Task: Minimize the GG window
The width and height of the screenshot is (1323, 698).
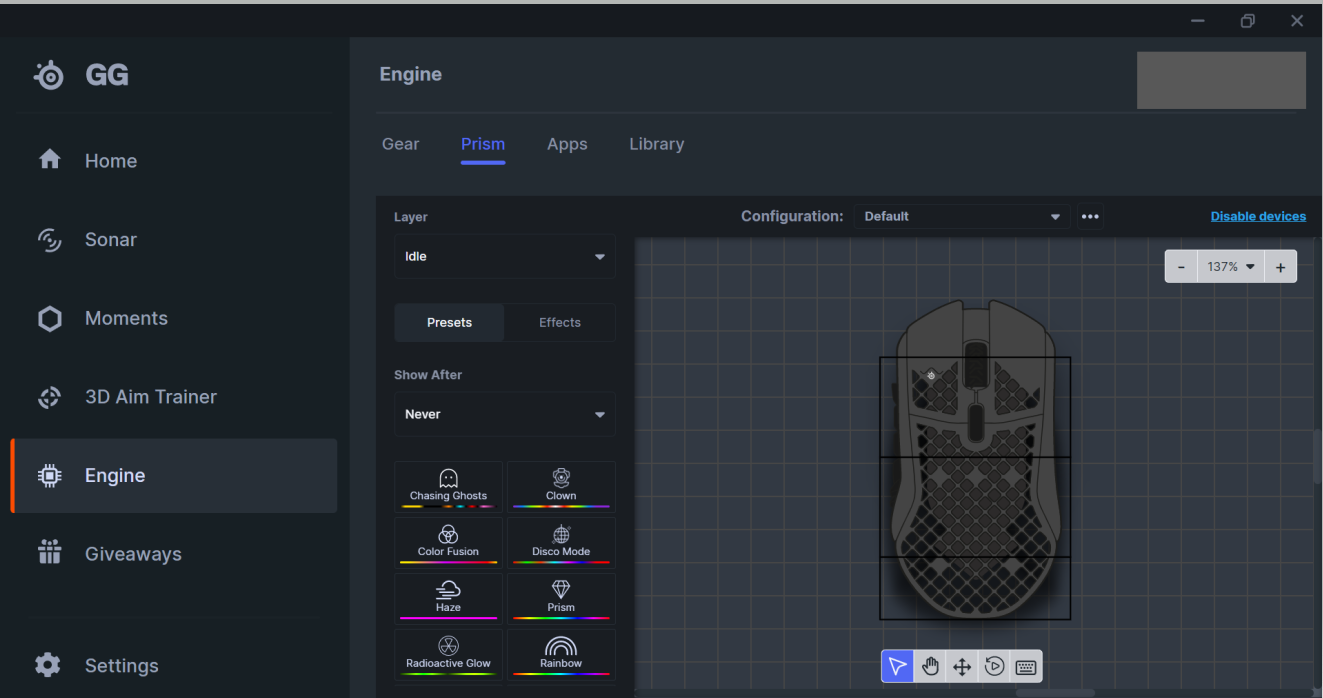Action: [x=1198, y=21]
